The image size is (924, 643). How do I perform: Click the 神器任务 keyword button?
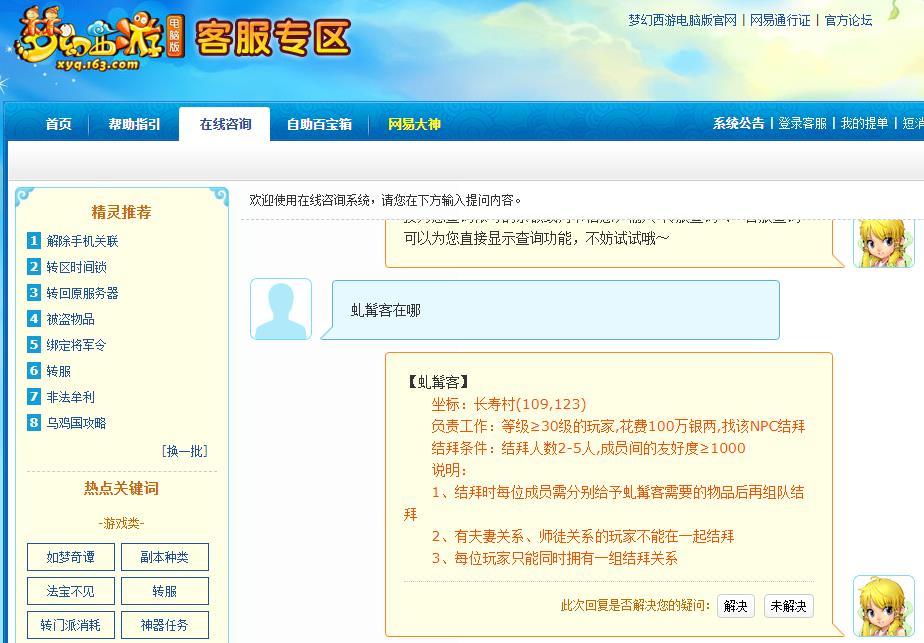(165, 625)
